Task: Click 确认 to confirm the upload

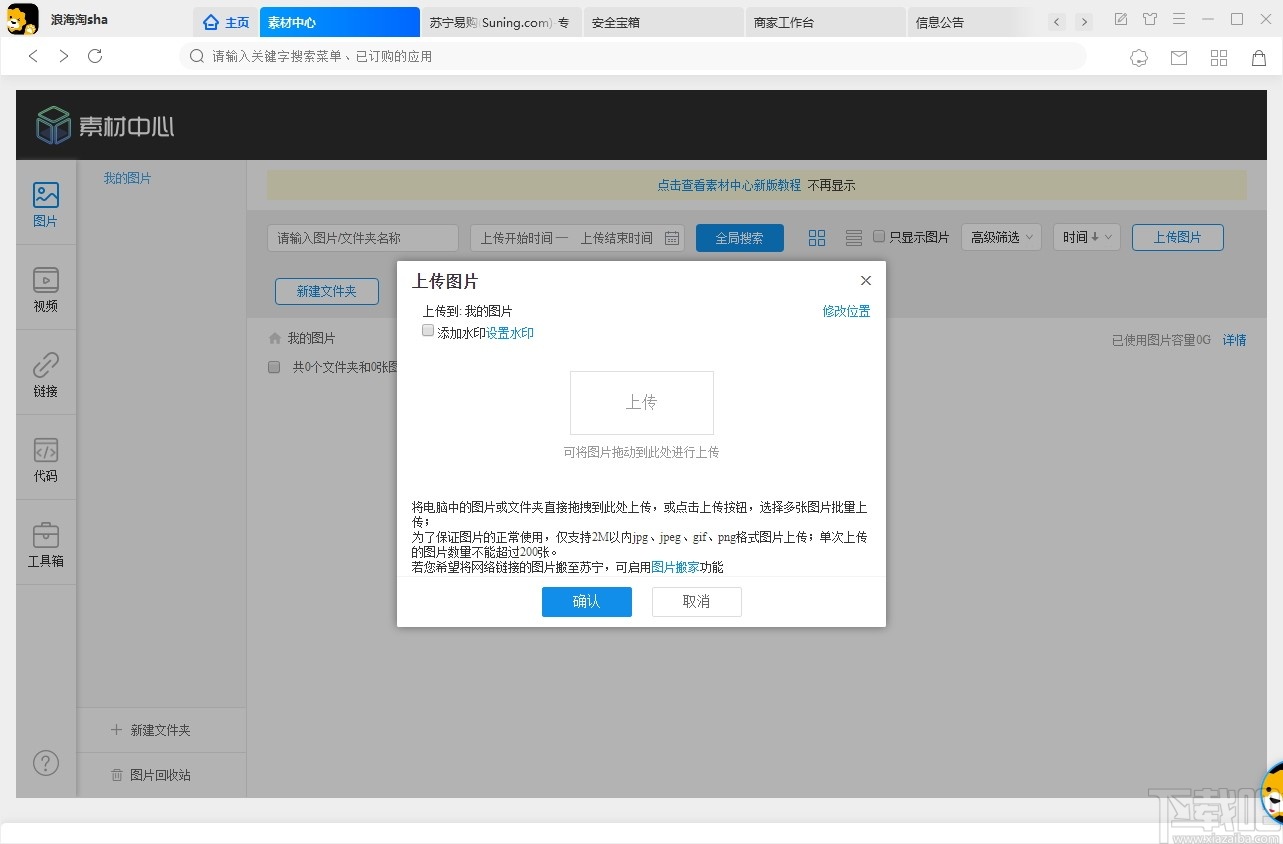Action: (586, 601)
